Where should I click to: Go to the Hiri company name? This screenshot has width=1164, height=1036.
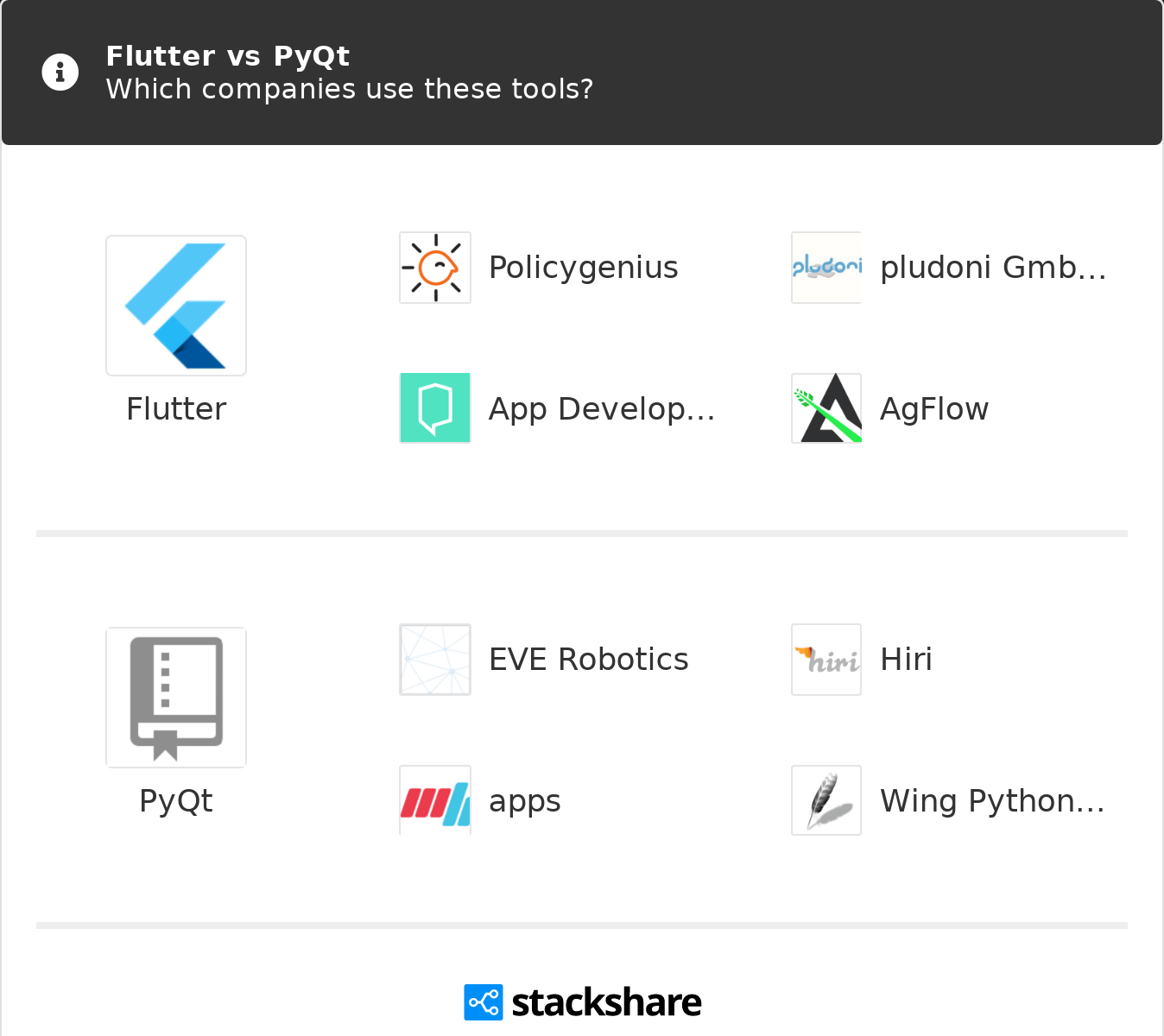907,660
